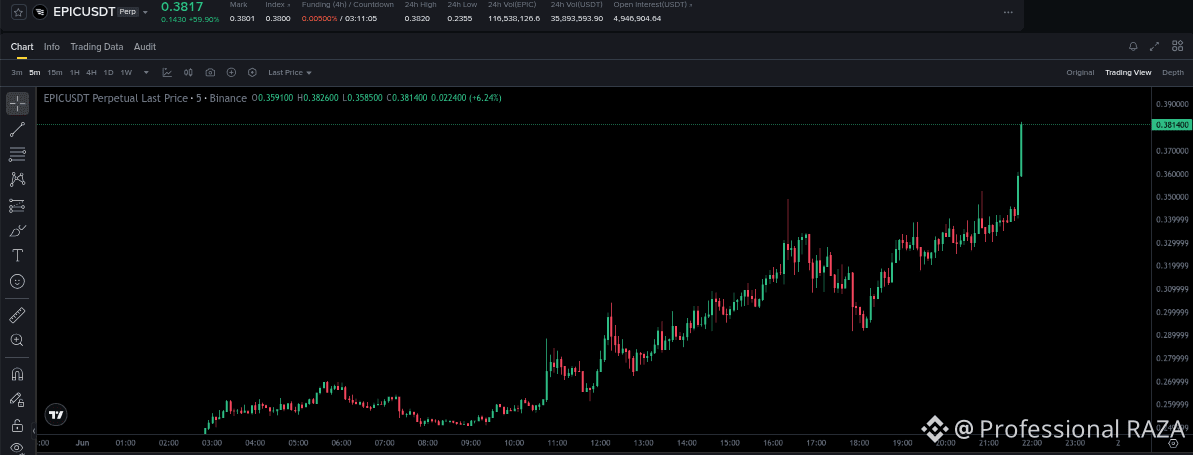Click the 0.381400 current price label

click(1172, 124)
